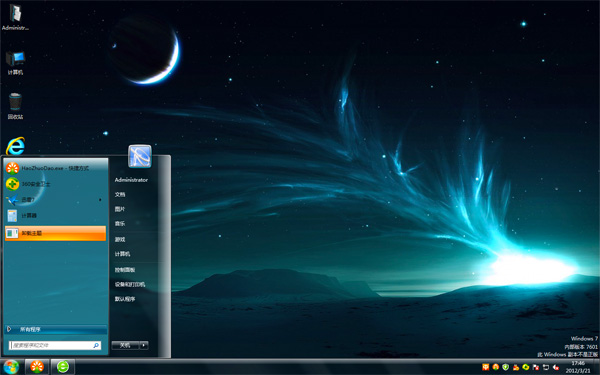Open 默认程序 default programs

(125, 299)
